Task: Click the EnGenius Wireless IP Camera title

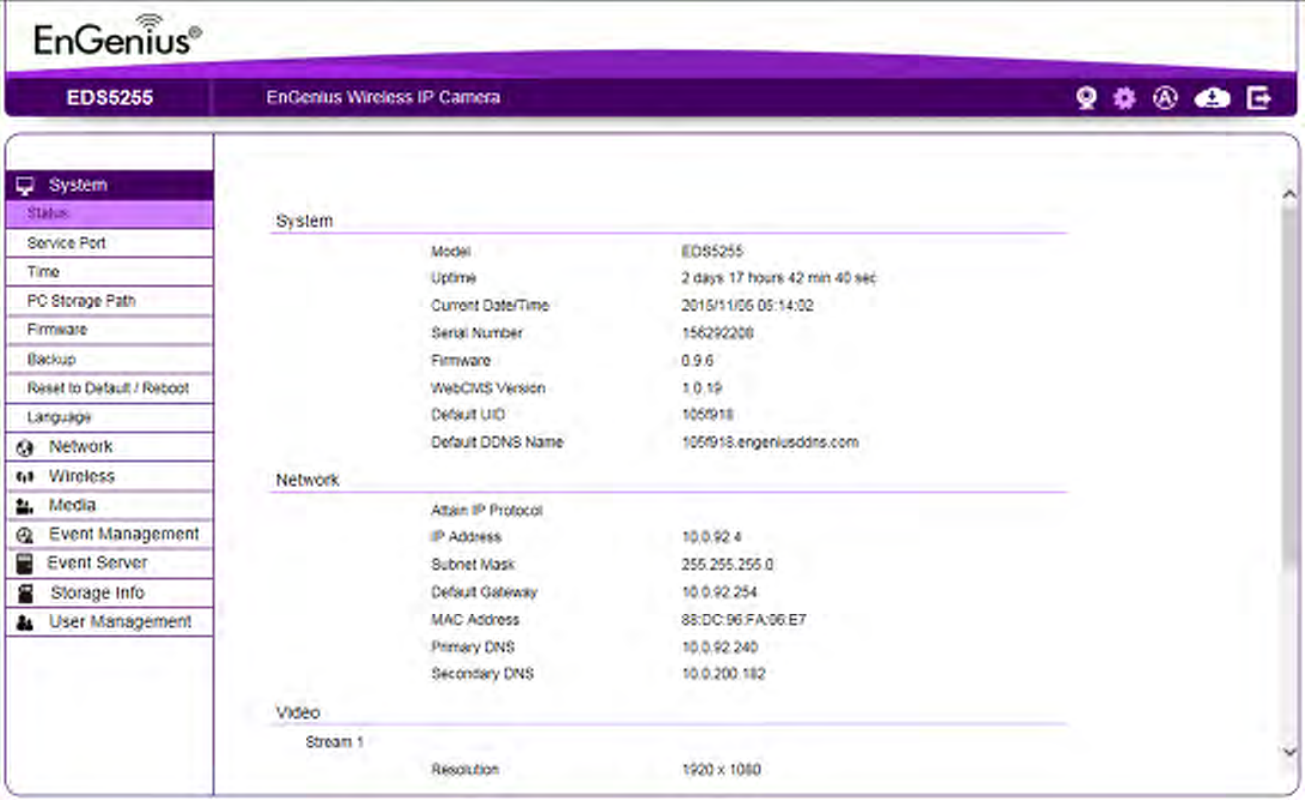Action: (383, 98)
